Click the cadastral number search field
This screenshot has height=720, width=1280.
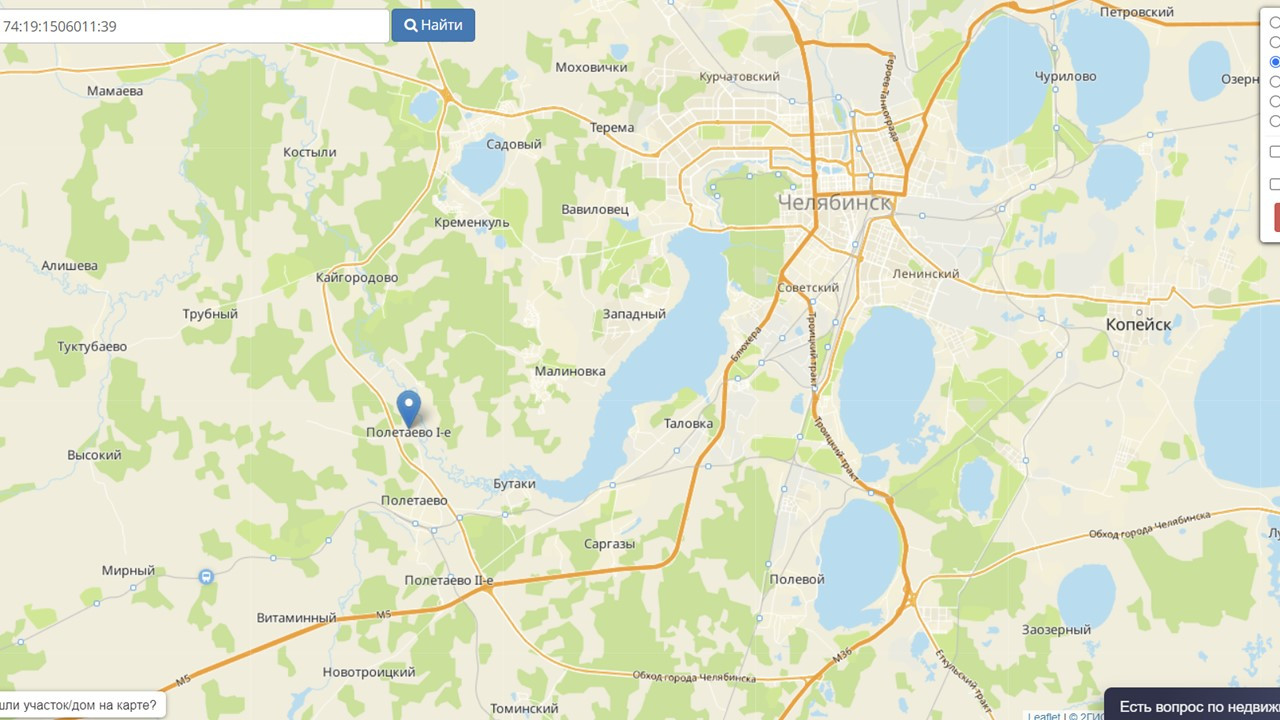coord(193,26)
